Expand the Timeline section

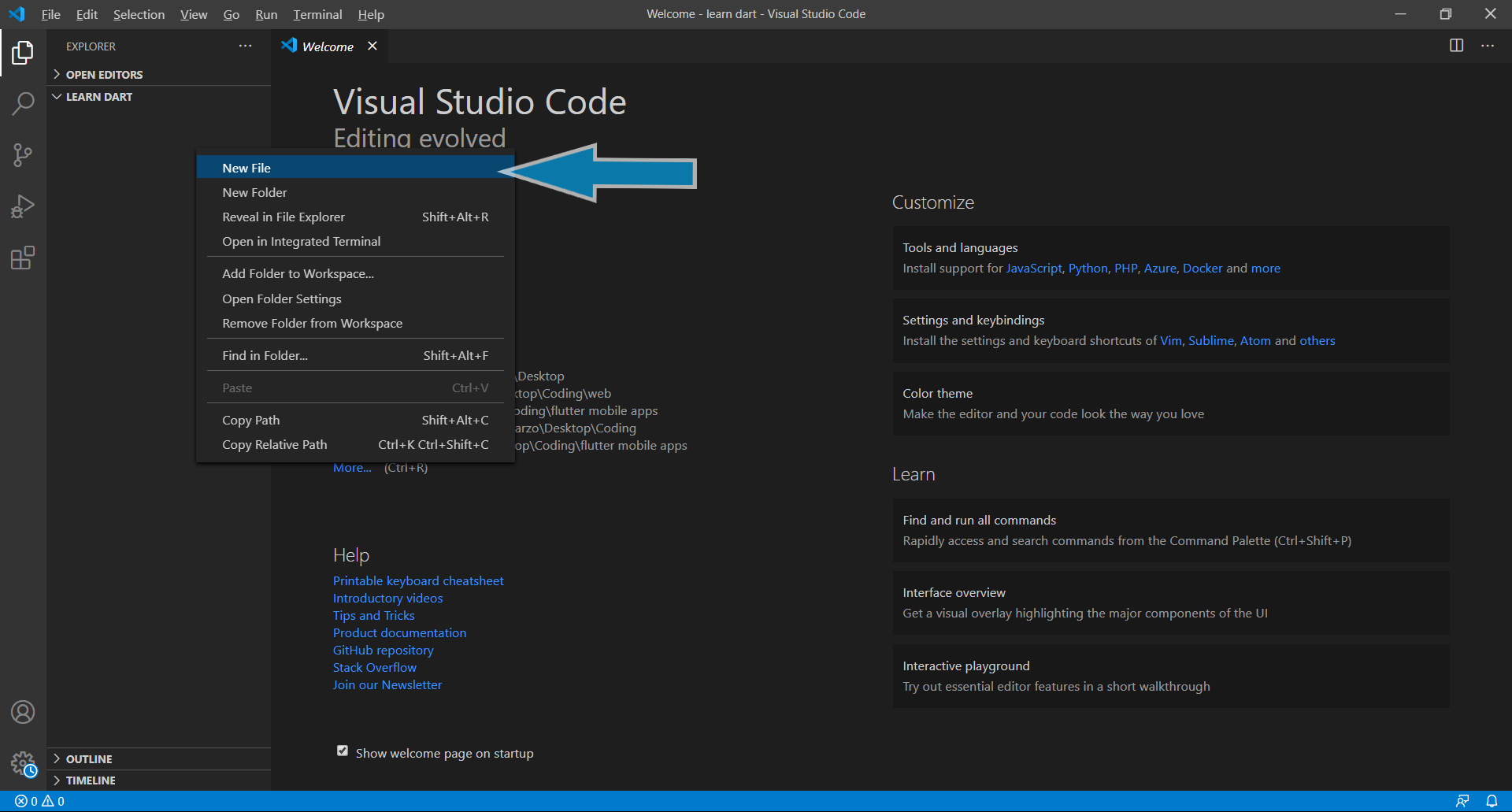[158, 780]
